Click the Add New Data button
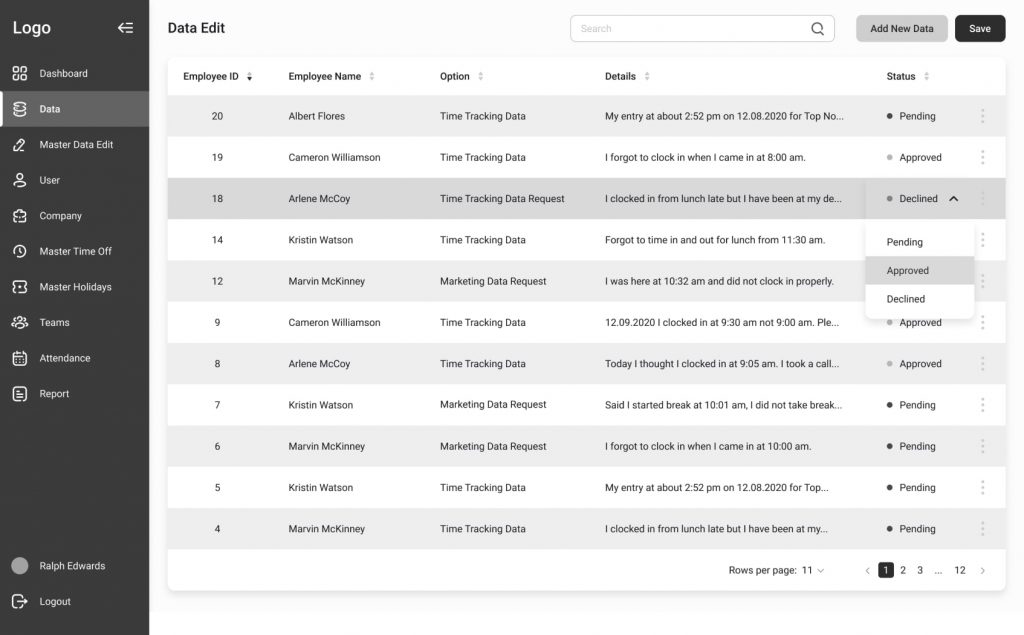This screenshot has width=1024, height=635. [901, 29]
